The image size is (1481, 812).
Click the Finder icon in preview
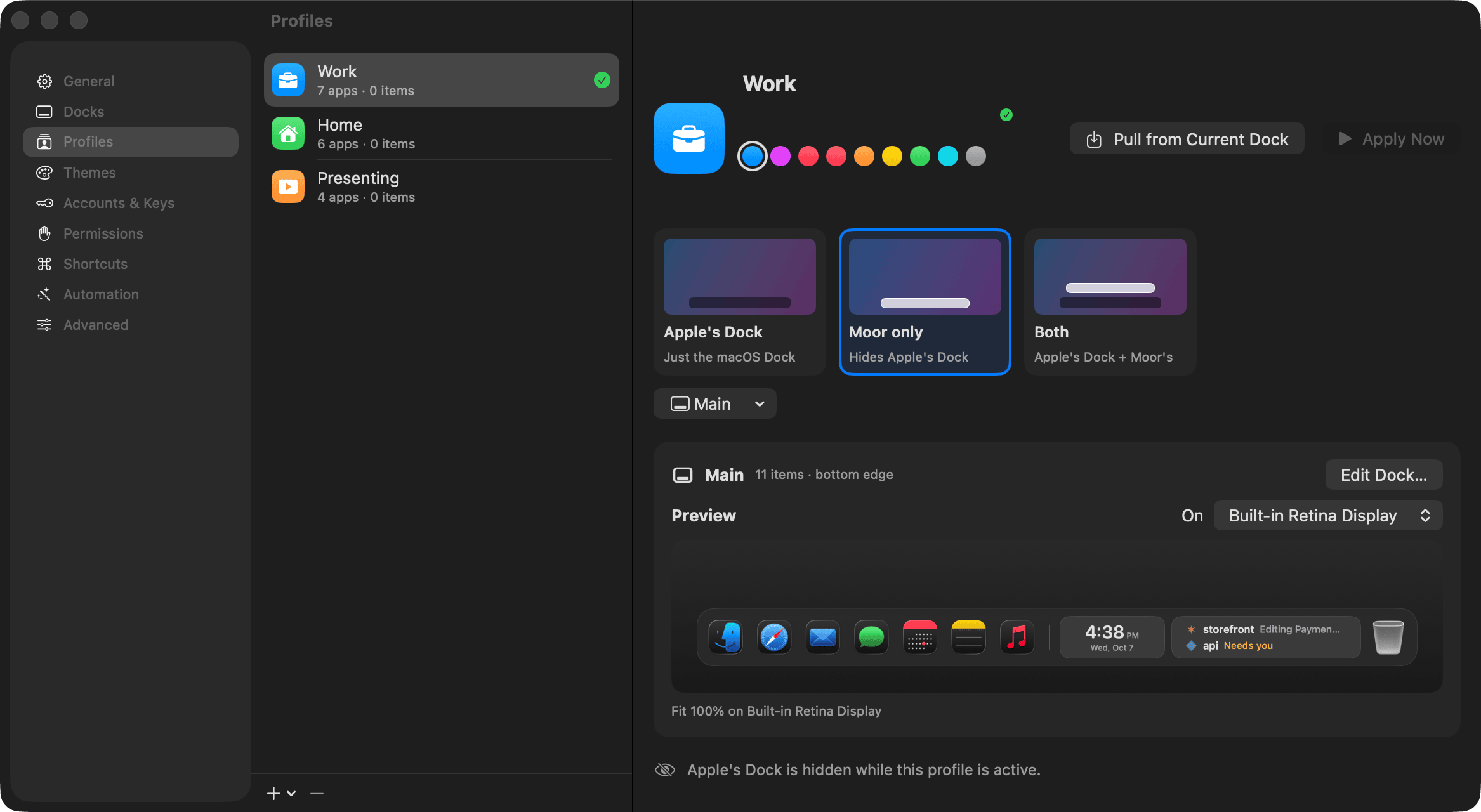726,638
